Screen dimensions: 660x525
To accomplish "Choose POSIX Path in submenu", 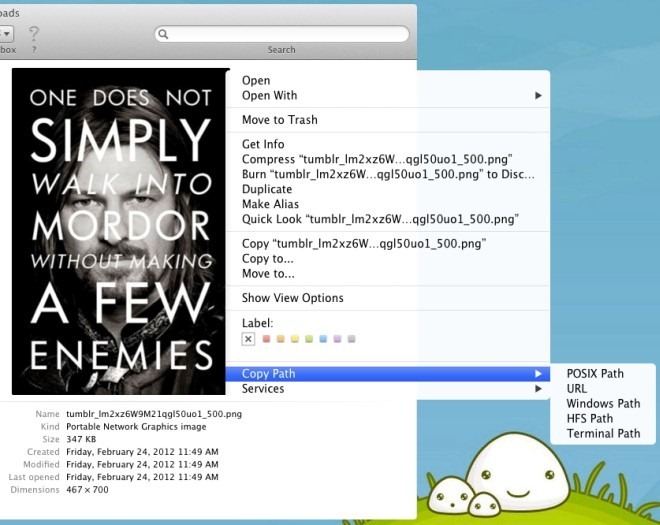I will 603,374.
